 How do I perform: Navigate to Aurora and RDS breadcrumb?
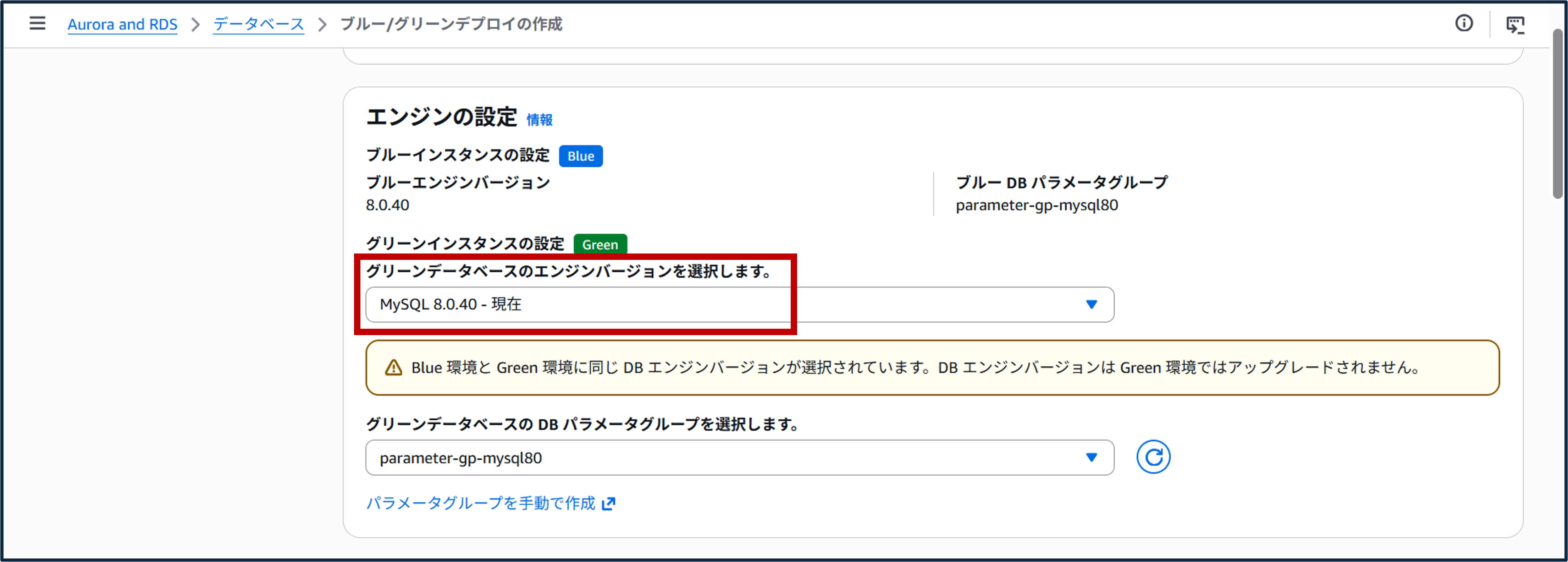coord(122,24)
